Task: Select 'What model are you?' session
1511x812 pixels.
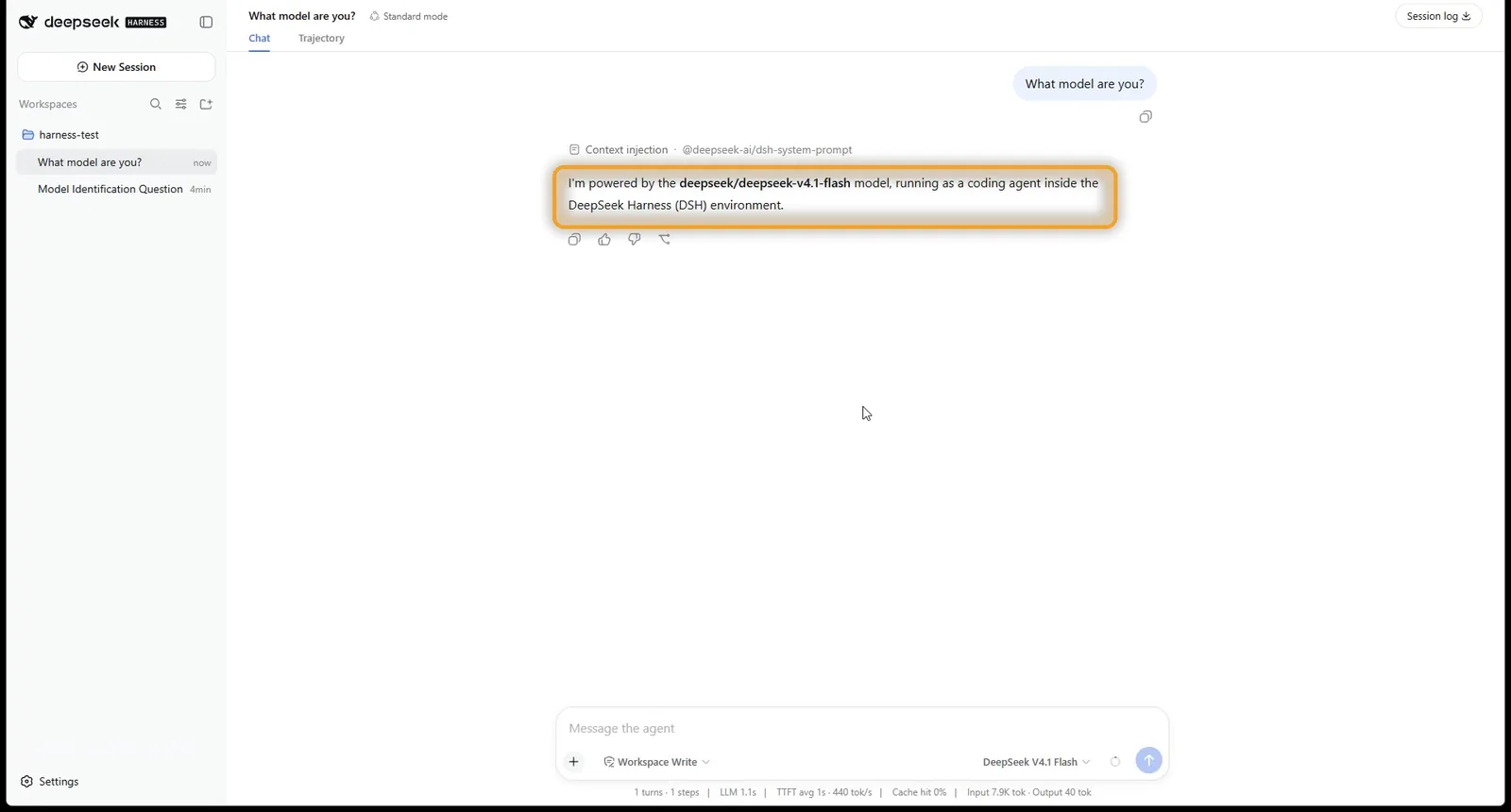Action: [116, 162]
